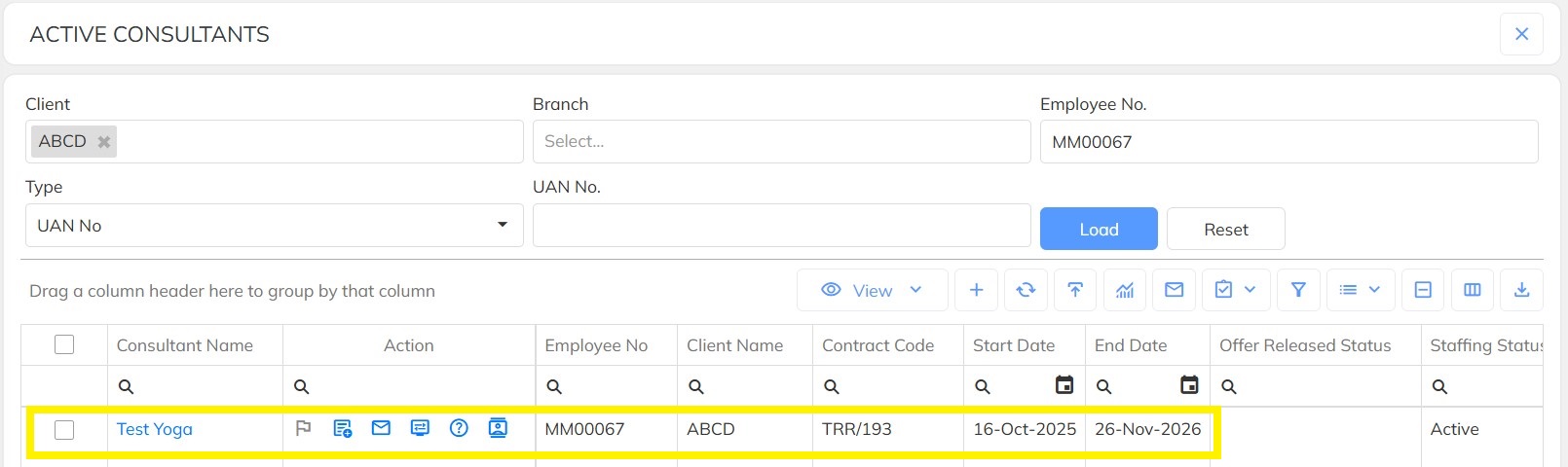Check the Test Yoga row checkbox
The width and height of the screenshot is (1568, 467).
[64, 429]
